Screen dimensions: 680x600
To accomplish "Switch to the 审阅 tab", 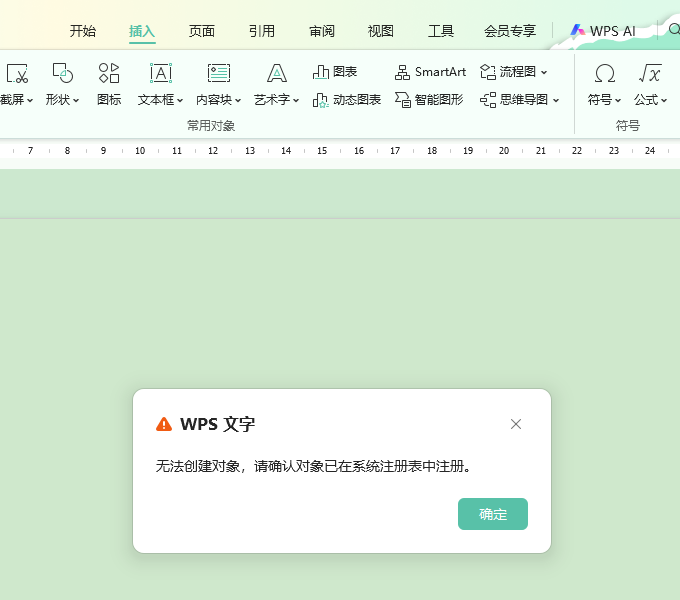I will pyautogui.click(x=321, y=31).
